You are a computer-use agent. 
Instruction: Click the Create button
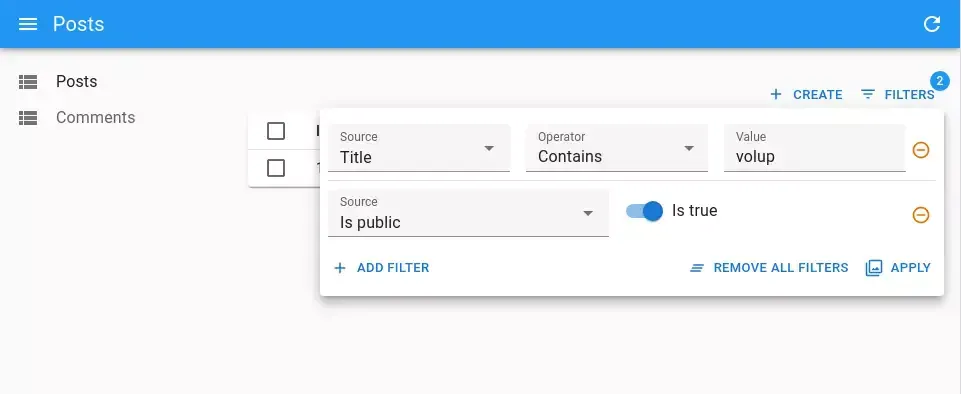click(806, 95)
